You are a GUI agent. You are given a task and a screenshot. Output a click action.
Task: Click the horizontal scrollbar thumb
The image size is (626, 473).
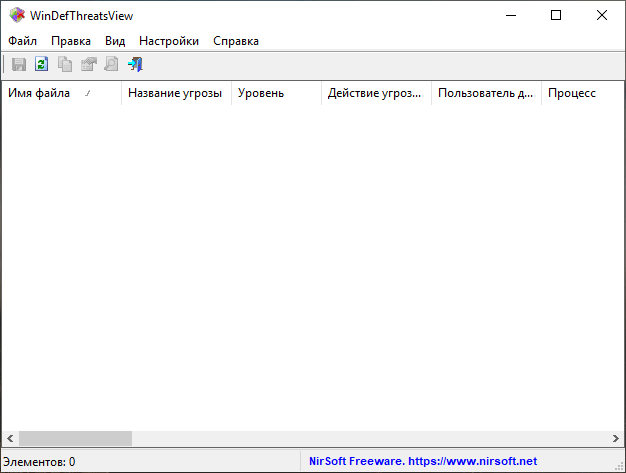pos(75,439)
